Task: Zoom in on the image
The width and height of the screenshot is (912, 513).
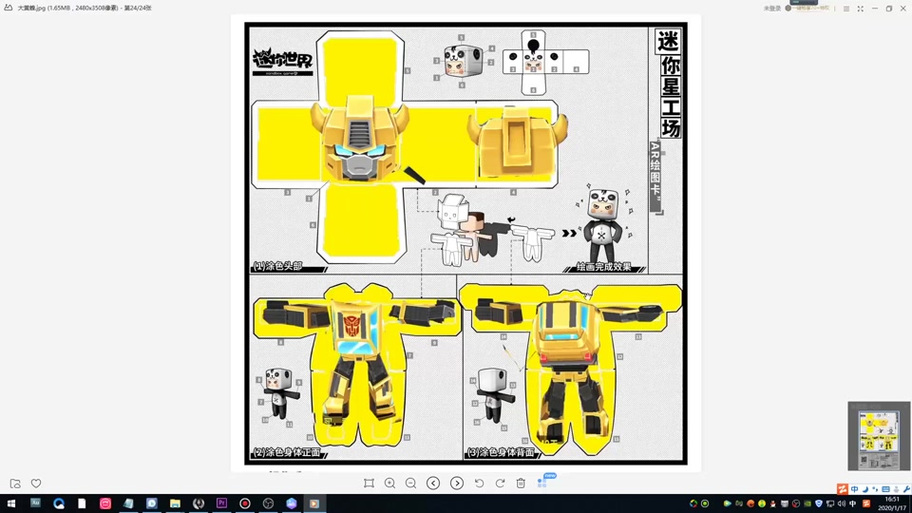Action: coord(390,483)
